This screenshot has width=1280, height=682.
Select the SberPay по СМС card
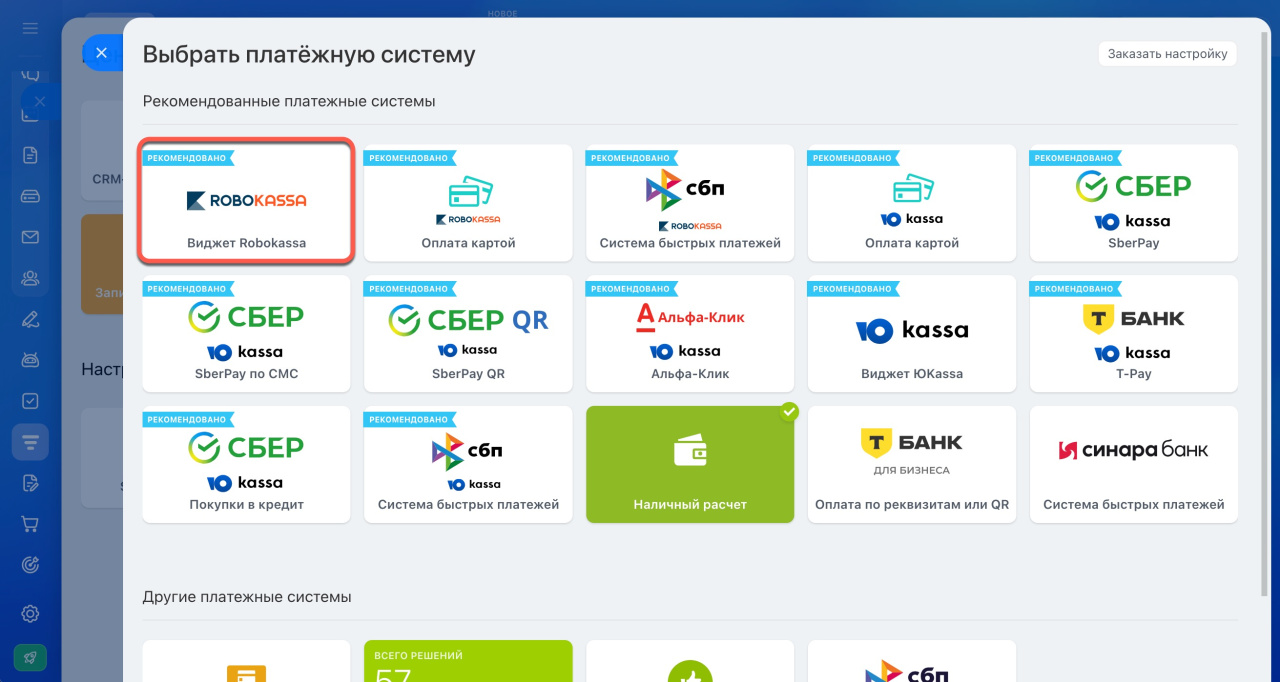click(x=246, y=334)
